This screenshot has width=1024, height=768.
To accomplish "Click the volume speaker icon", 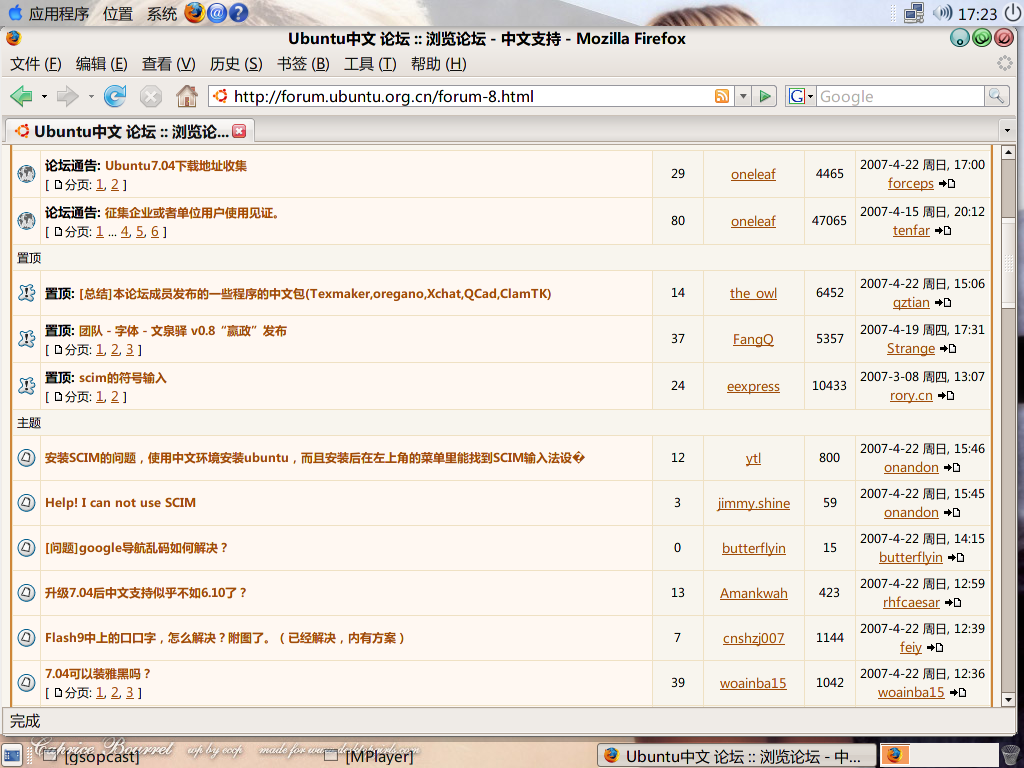I will tap(942, 13).
